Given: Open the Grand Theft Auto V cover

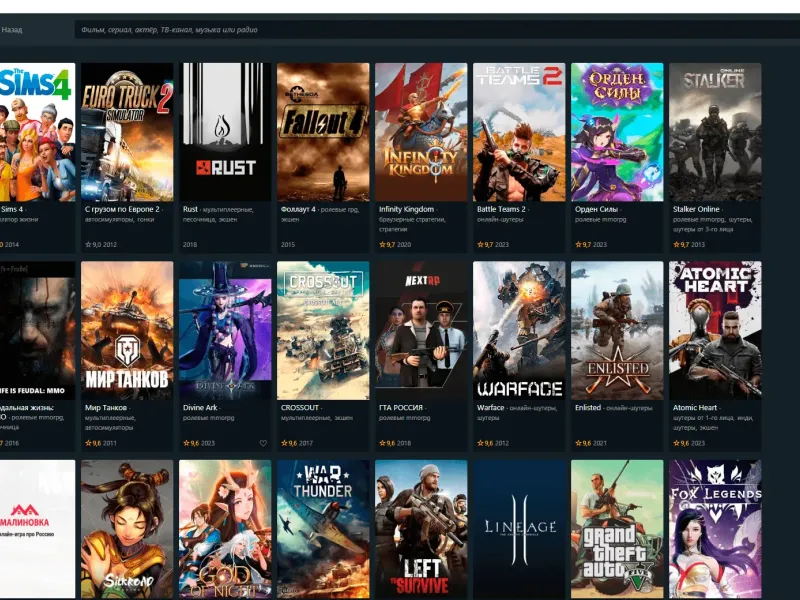Looking at the screenshot, I should tap(617, 529).
